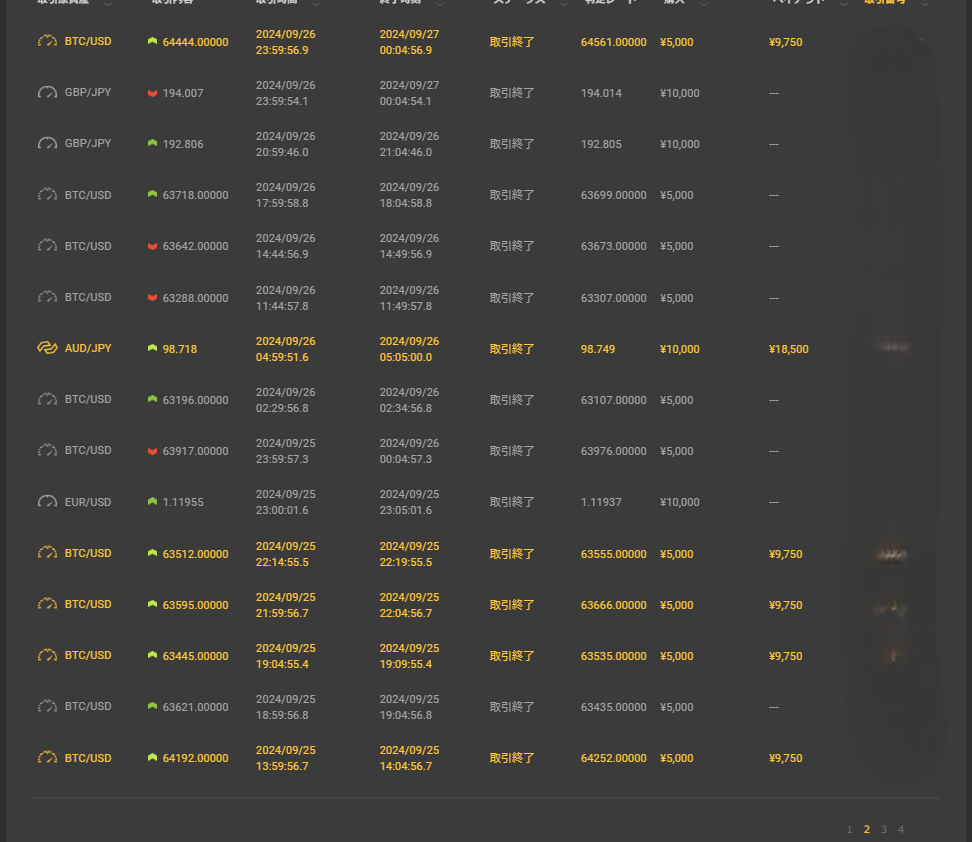This screenshot has width=972, height=842.
Task: Click green up arrow beside 98.718
Action: (152, 349)
